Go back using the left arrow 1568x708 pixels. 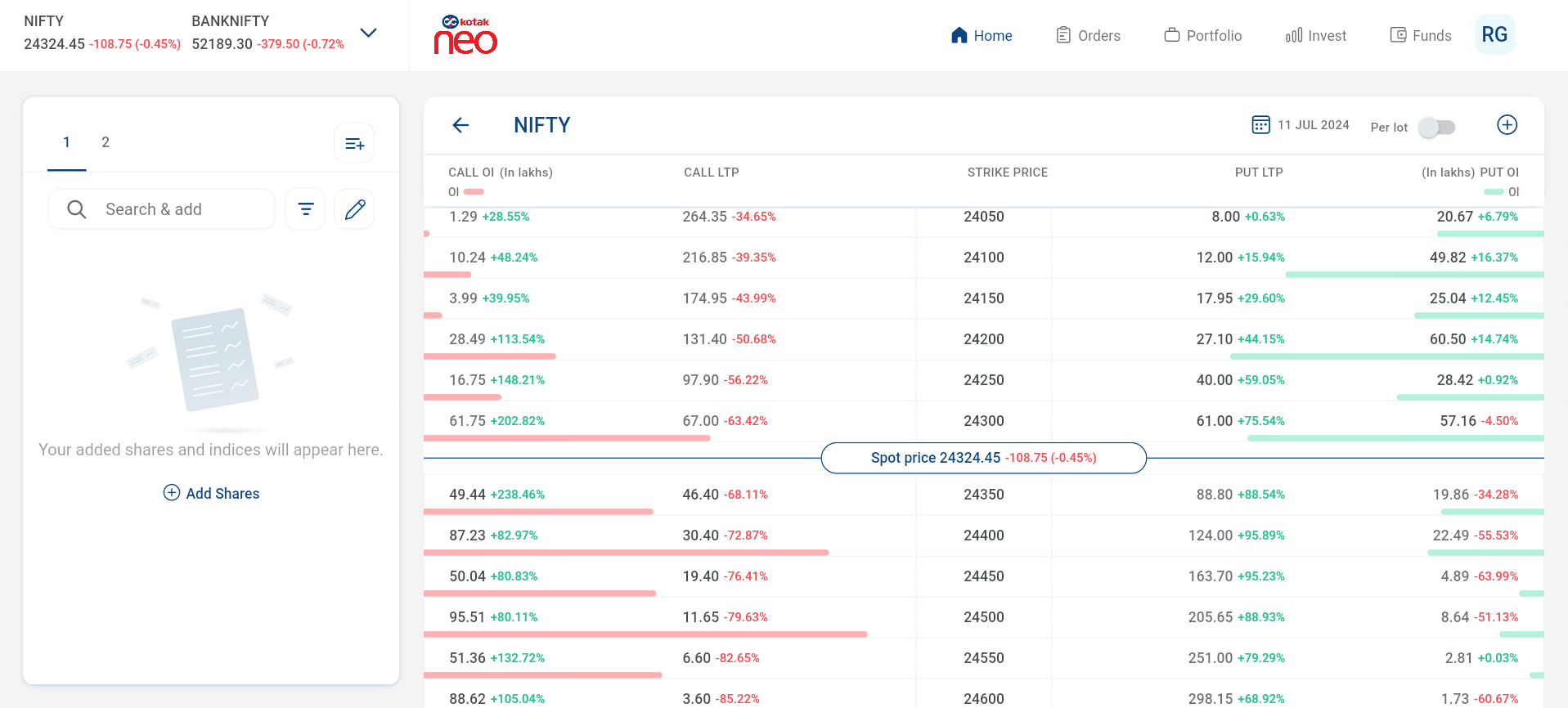click(461, 125)
